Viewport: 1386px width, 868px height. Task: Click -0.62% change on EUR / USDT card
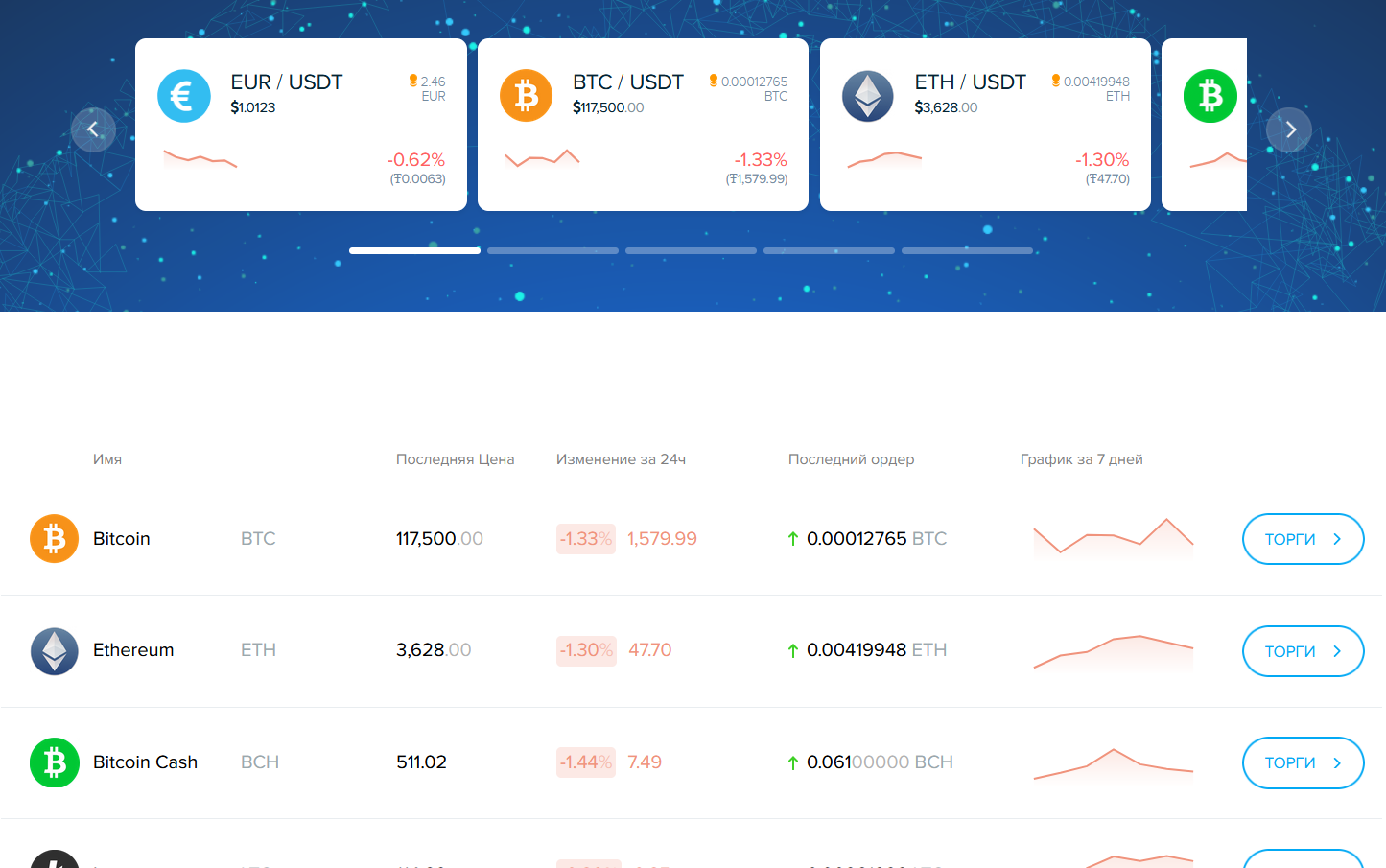coord(416,159)
